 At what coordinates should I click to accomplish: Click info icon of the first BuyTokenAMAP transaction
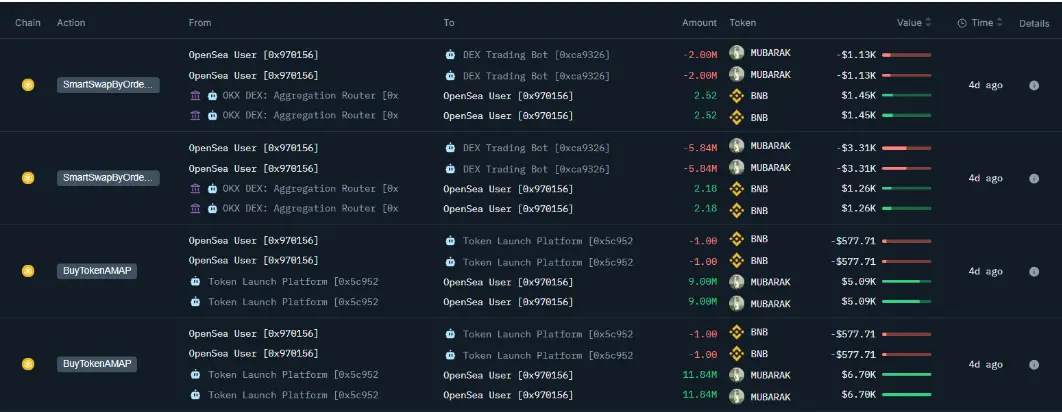pos(1034,271)
